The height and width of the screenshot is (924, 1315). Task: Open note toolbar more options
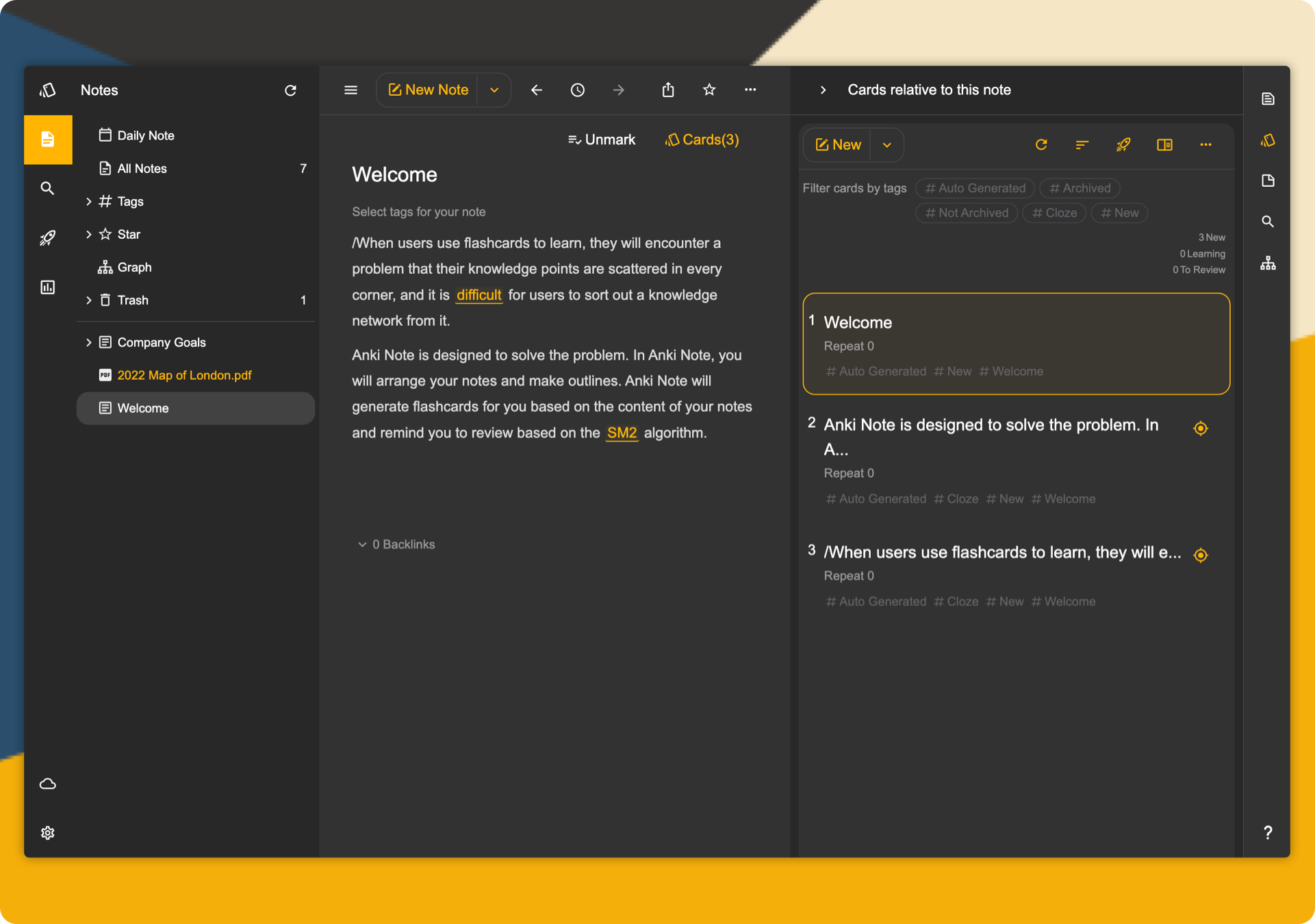pos(750,90)
